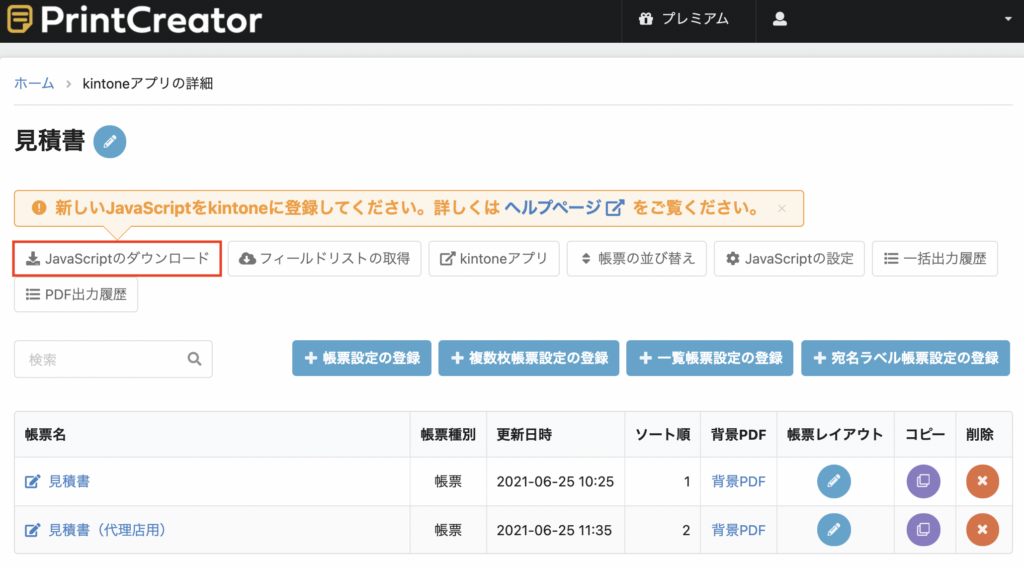The height and width of the screenshot is (568, 1024).
Task: Click the user account icon in header
Action: tap(780, 19)
